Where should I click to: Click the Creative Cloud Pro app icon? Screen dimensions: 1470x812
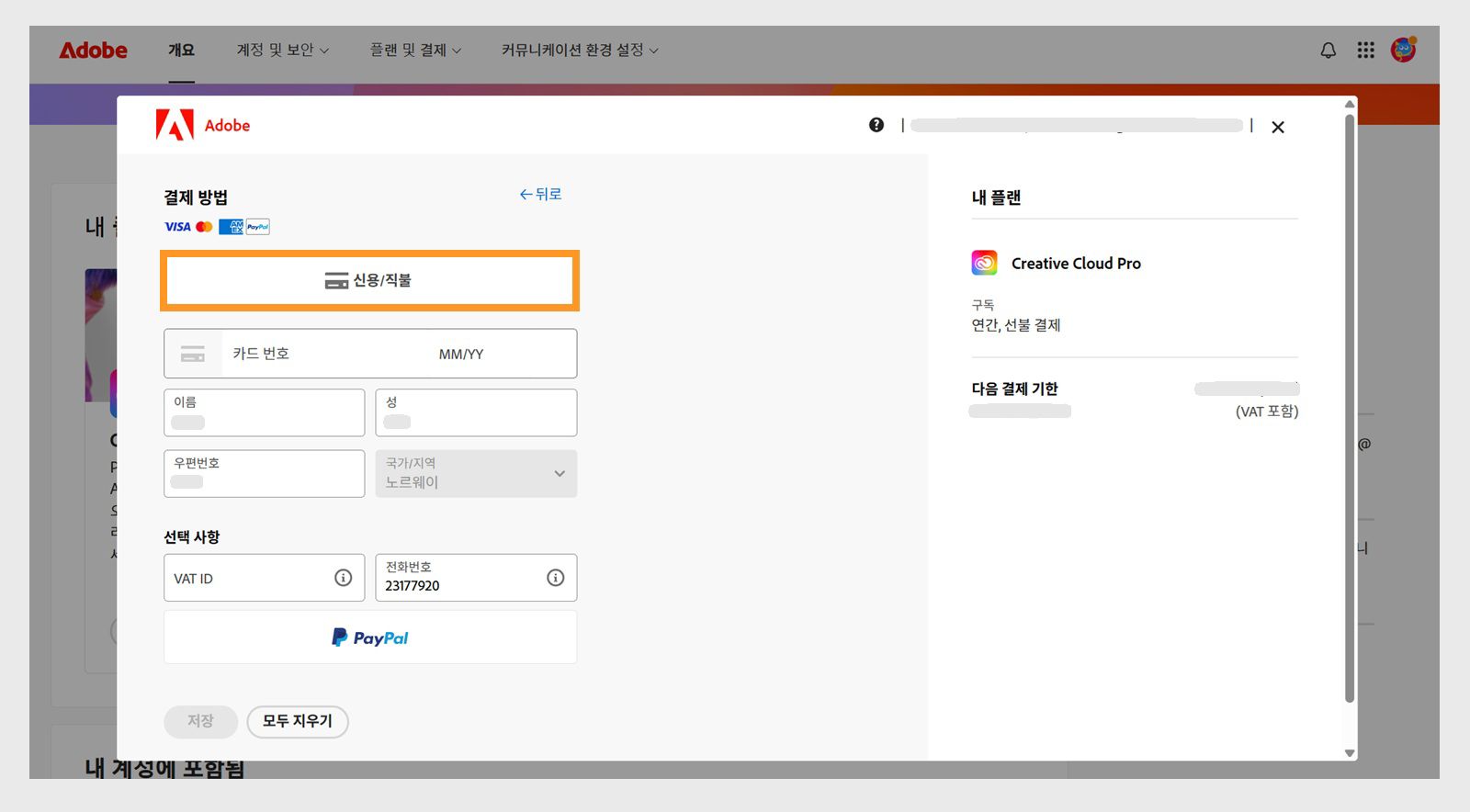pyautogui.click(x=985, y=263)
